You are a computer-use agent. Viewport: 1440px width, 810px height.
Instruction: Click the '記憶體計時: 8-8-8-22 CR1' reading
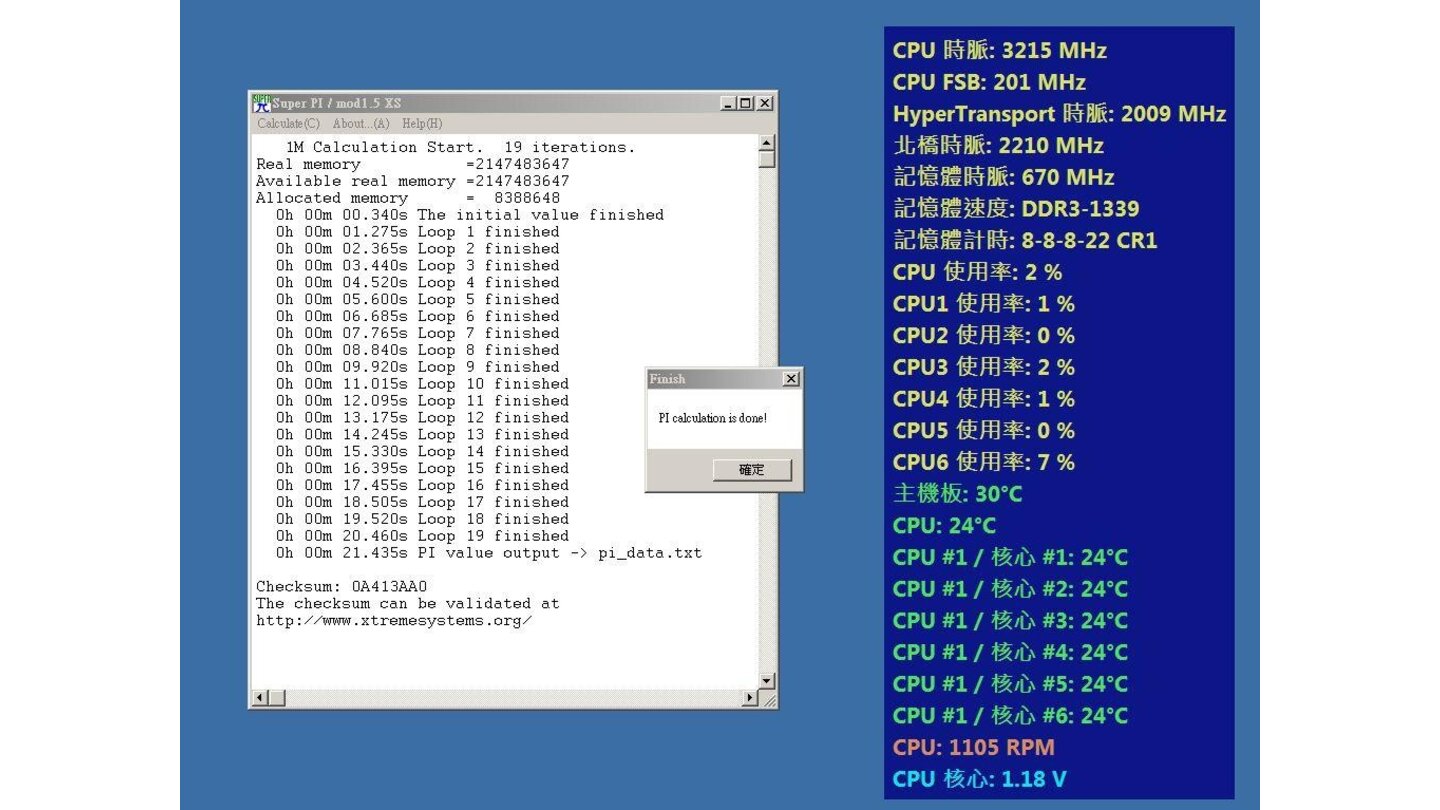click(x=1025, y=241)
